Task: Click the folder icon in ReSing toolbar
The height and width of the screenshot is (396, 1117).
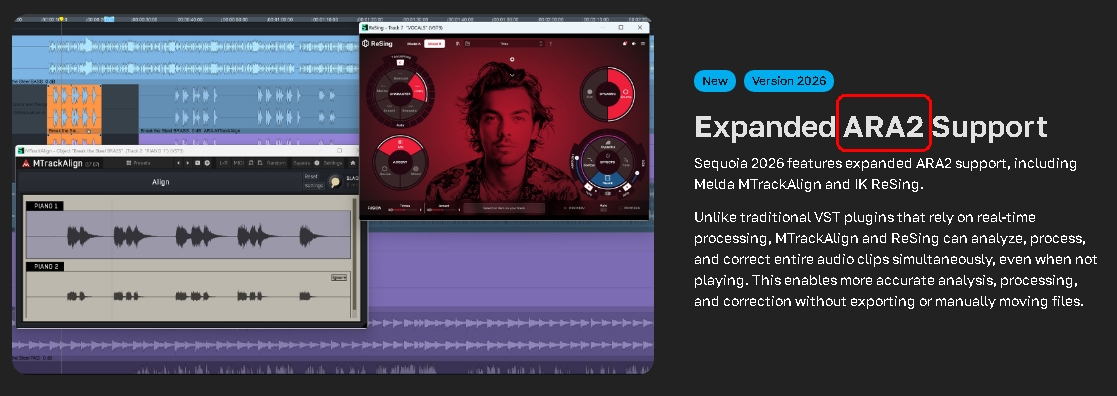Action: [468, 43]
